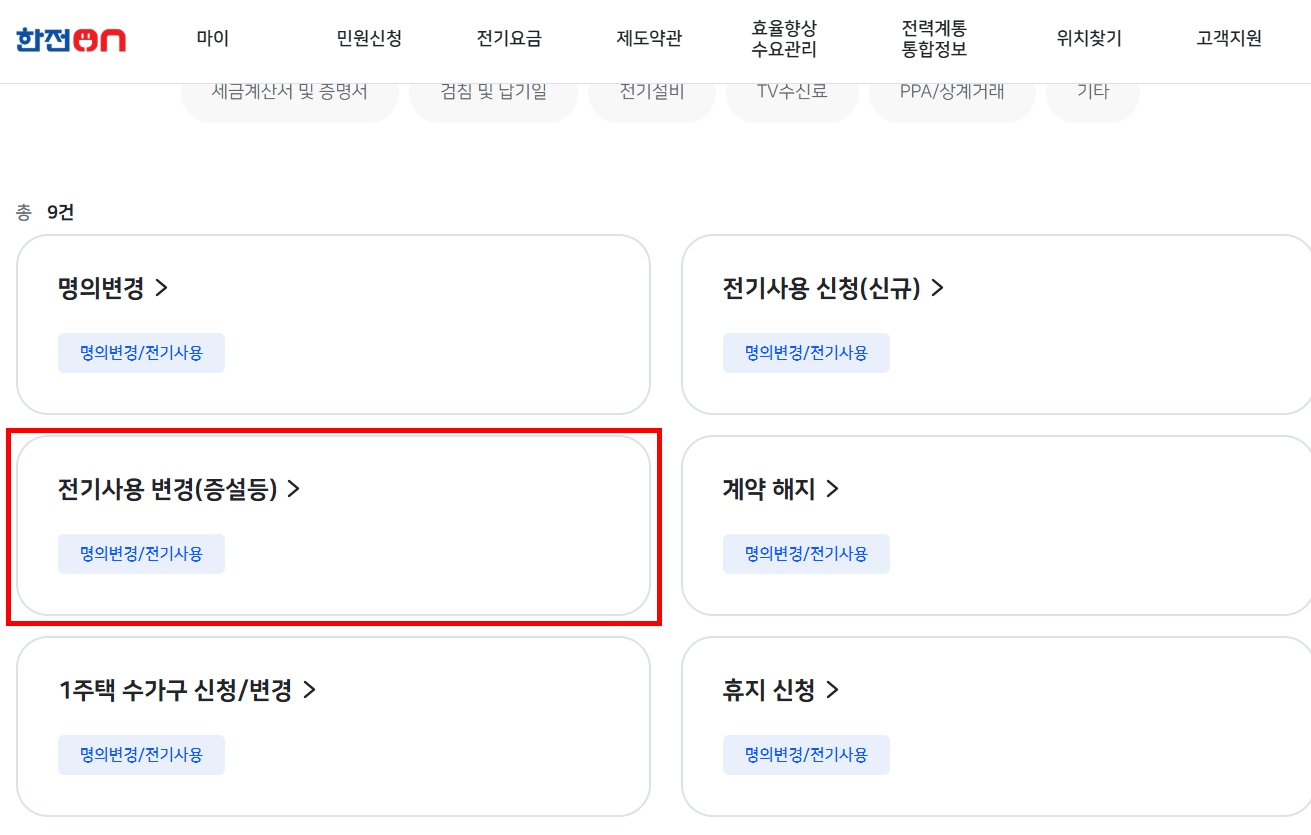The height and width of the screenshot is (835, 1311).
Task: Select the 세금계산서 및 증명서 filter tab
Action: point(290,92)
